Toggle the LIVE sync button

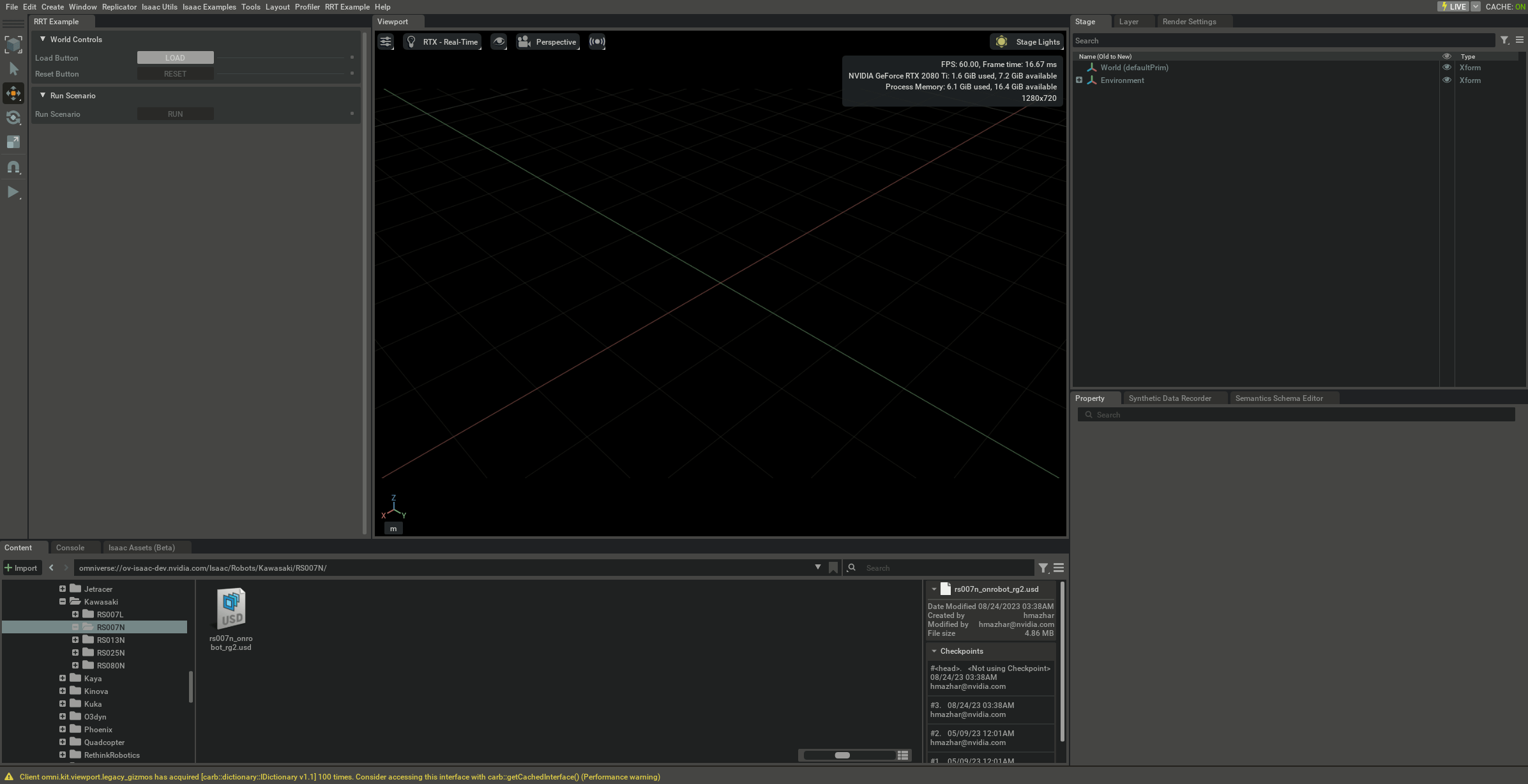[x=1453, y=6]
